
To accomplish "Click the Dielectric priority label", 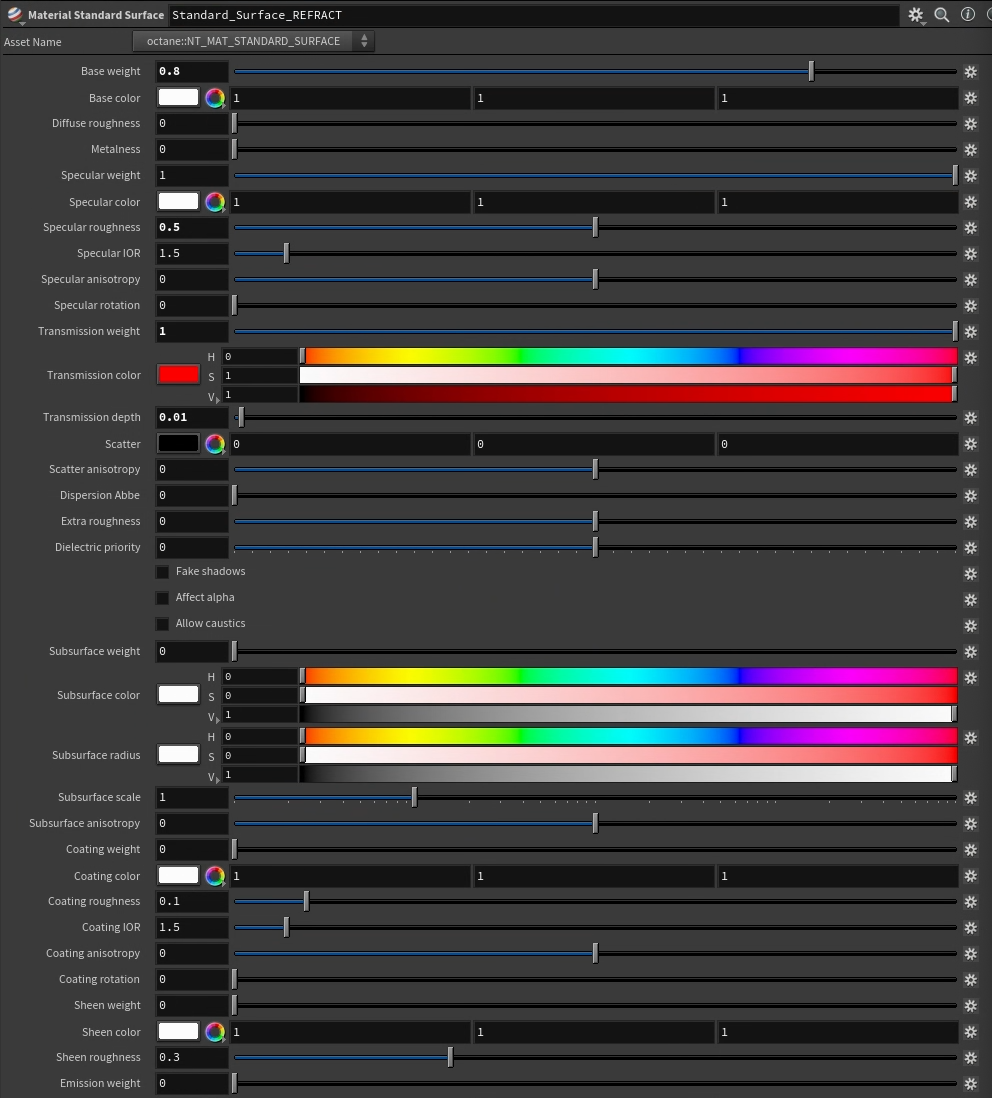I will coord(98,548).
